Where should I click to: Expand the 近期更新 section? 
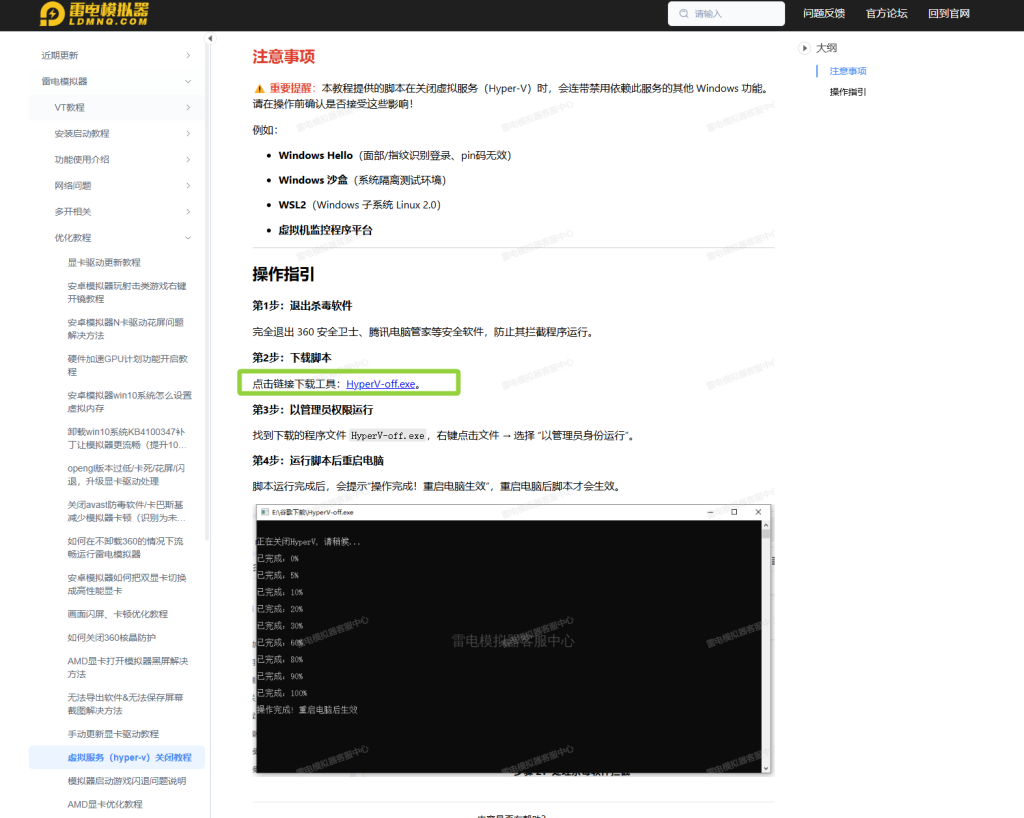[188, 55]
